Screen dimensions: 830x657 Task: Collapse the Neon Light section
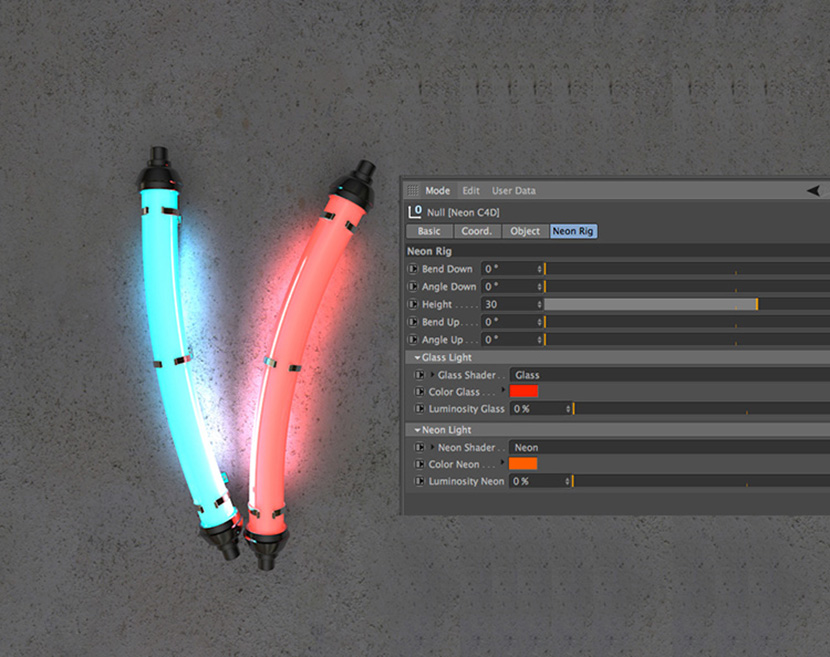[x=417, y=430]
